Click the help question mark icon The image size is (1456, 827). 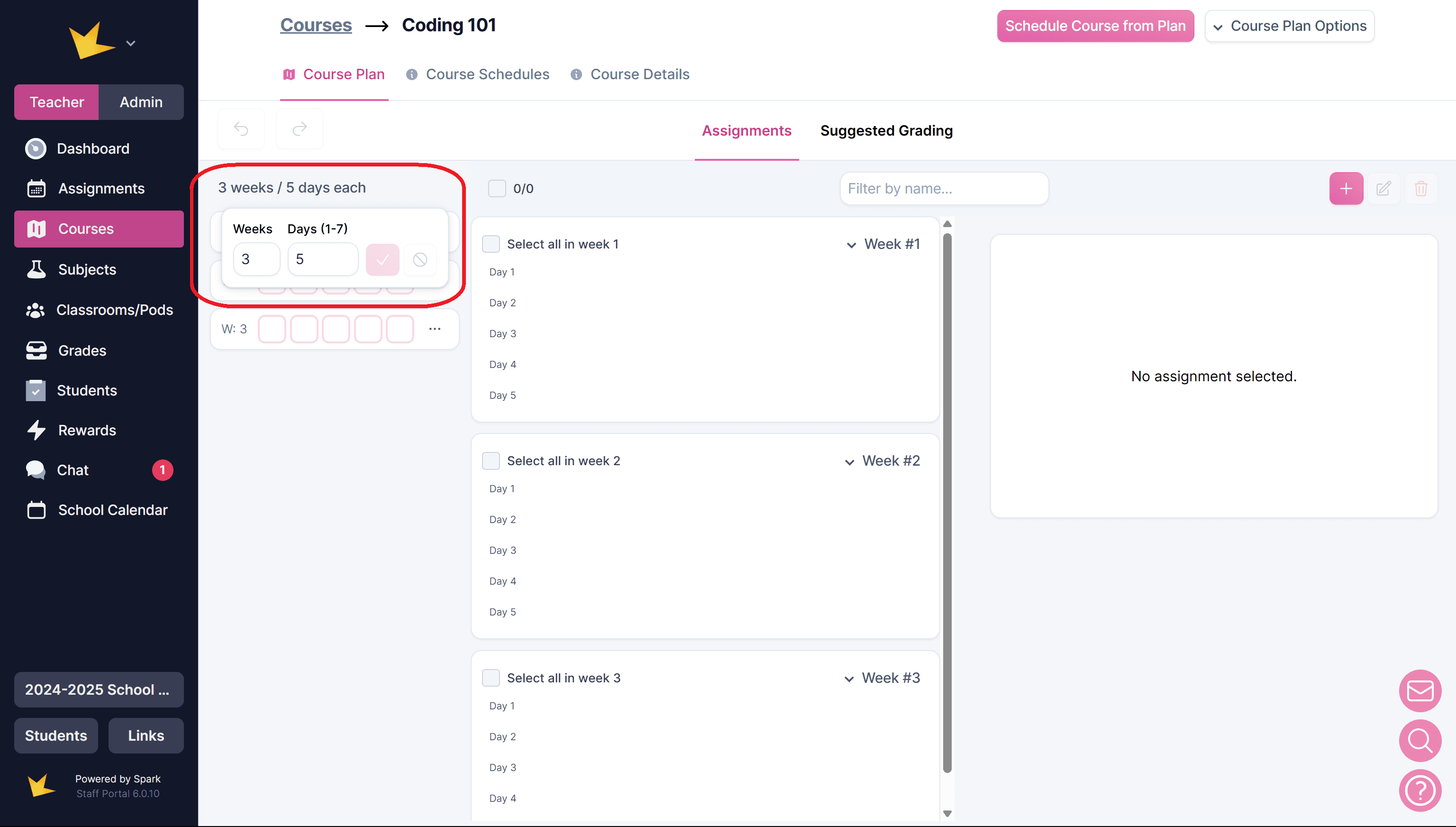[1420, 790]
